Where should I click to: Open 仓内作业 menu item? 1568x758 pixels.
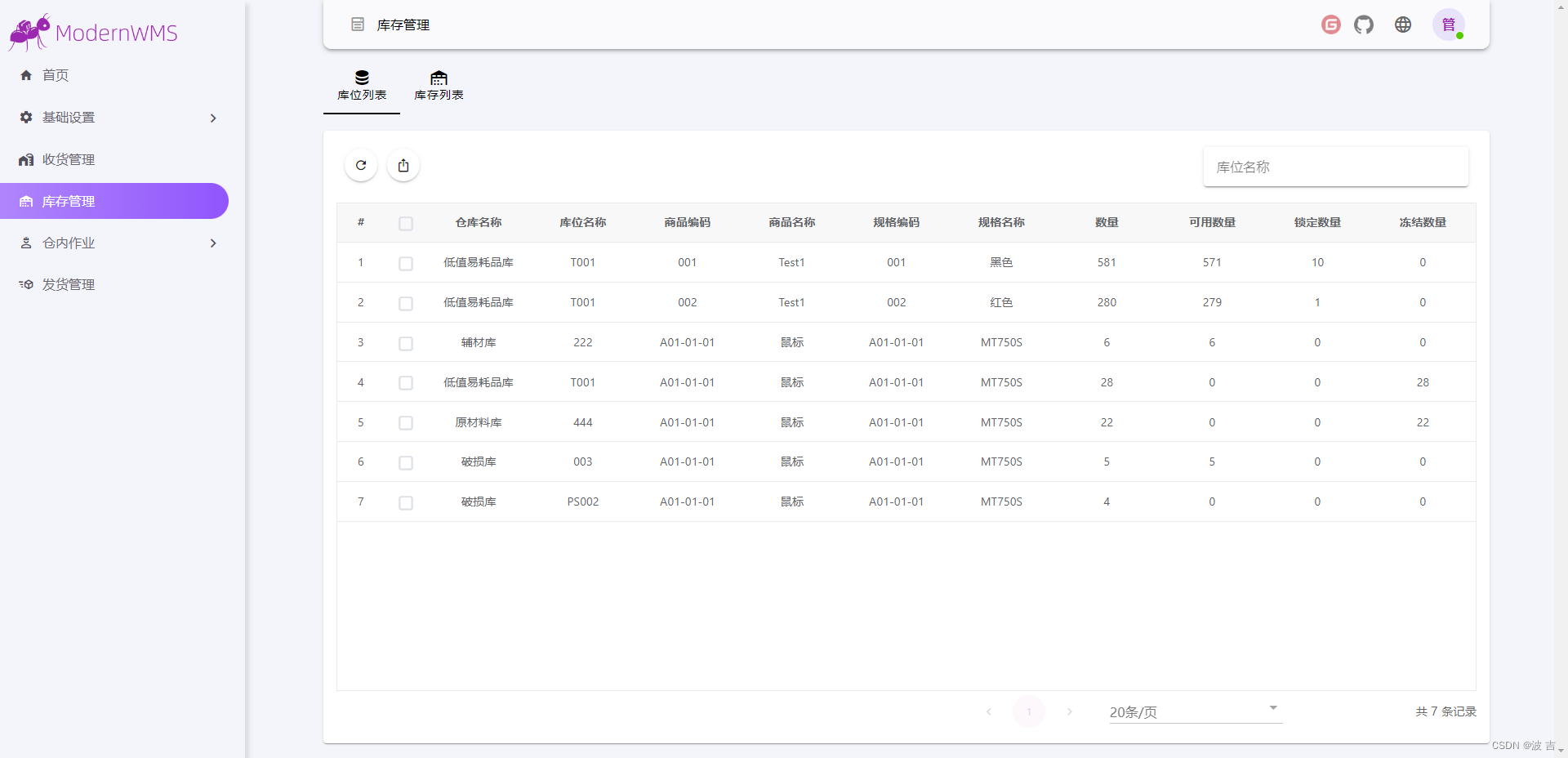click(114, 243)
